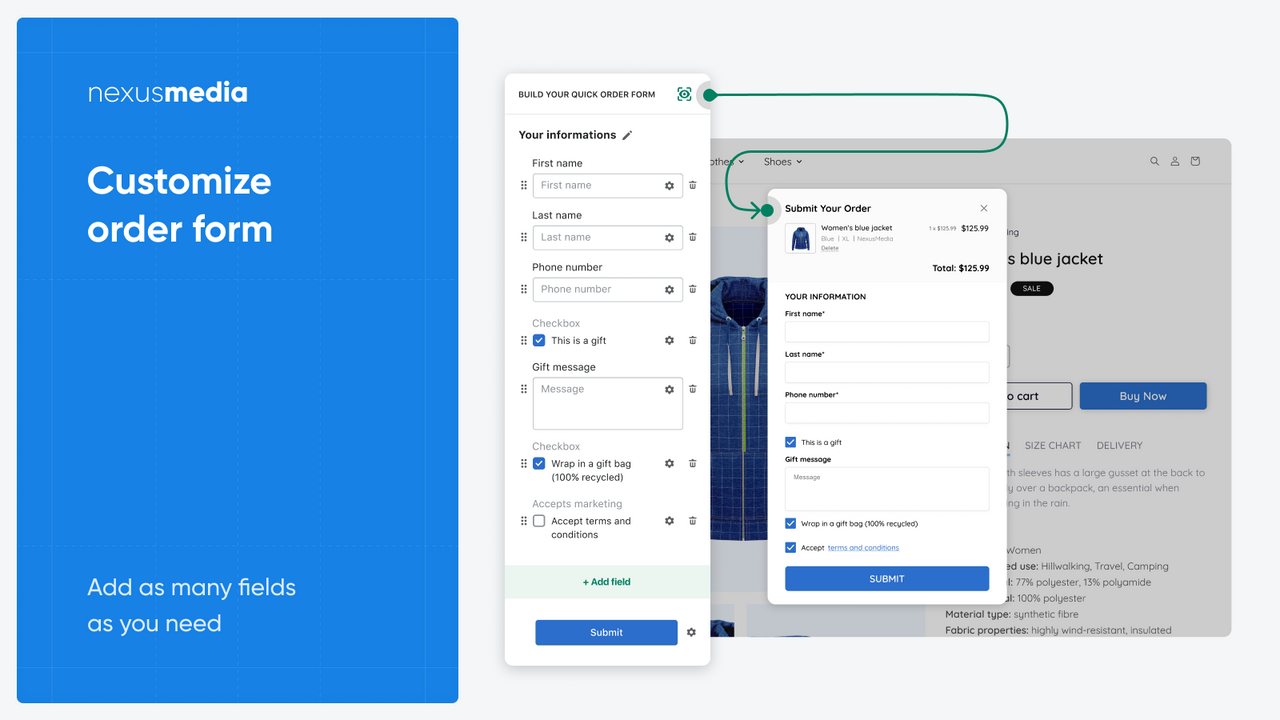
Task: Switch to the DELIVERY tab
Action: (x=1119, y=446)
